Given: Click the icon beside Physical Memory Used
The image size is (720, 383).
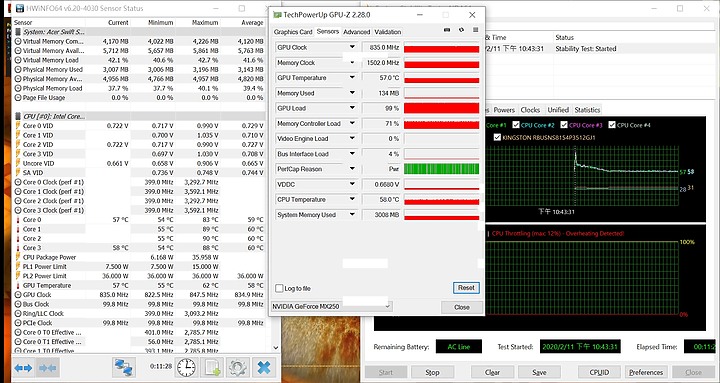Looking at the screenshot, I should coord(18,69).
